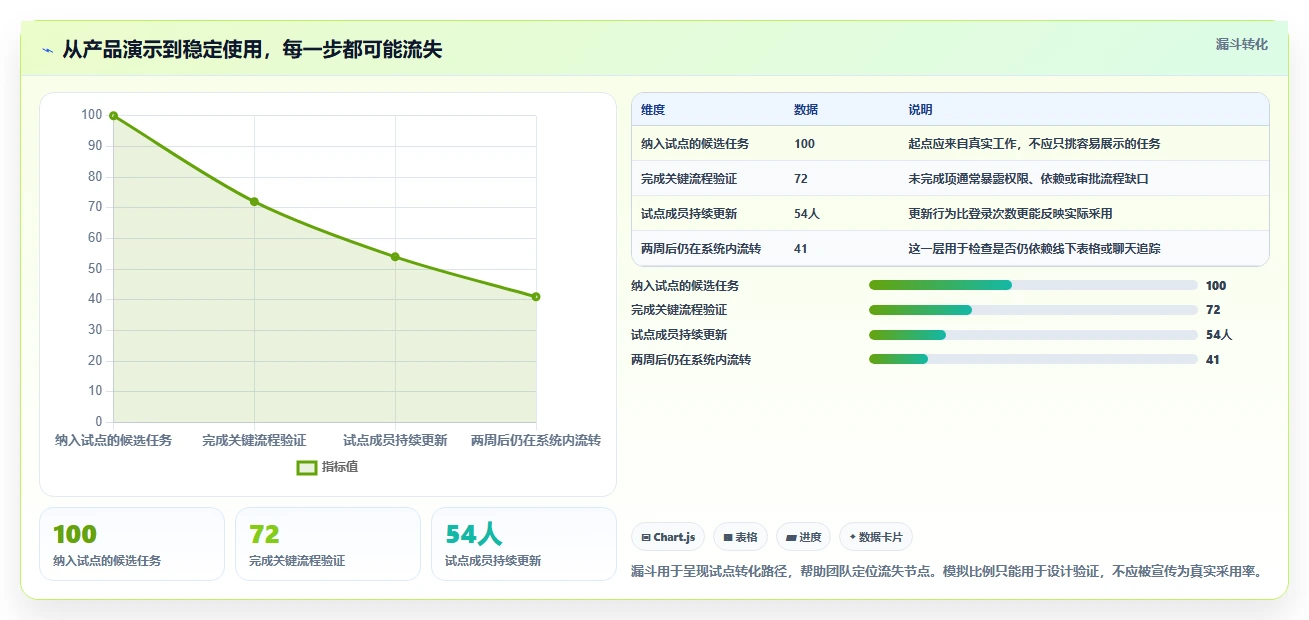The image size is (1309, 620).
Task: Click table cell 纳入试点的候选任务
Action: [x=695, y=144]
